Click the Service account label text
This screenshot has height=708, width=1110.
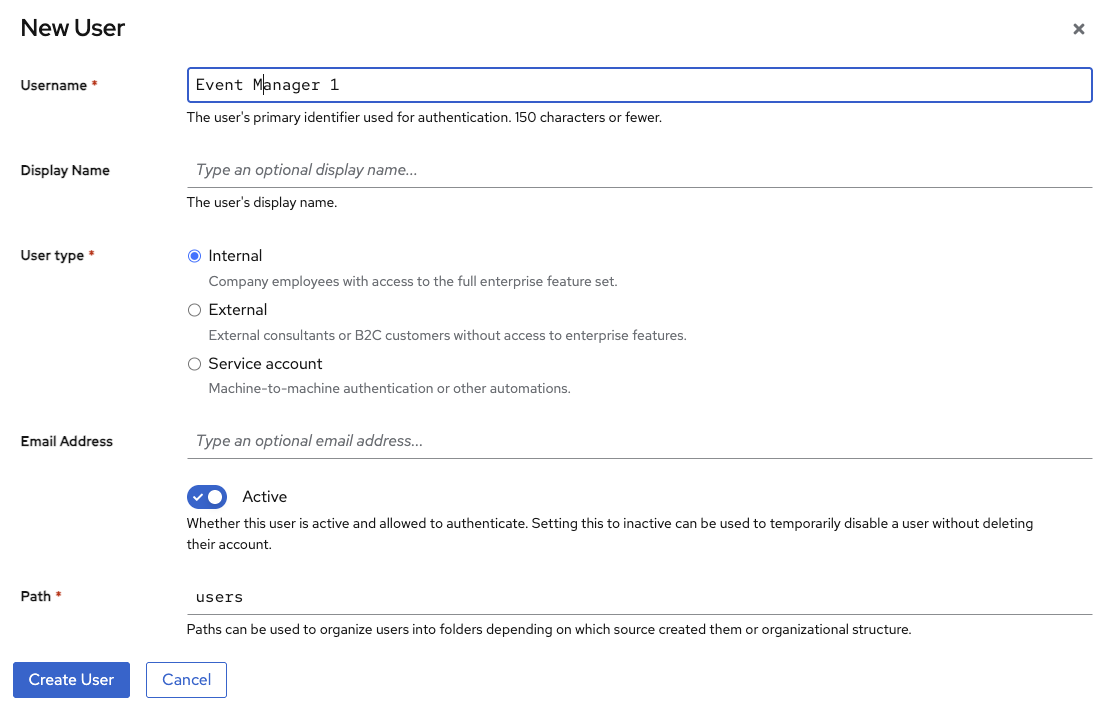(x=265, y=364)
